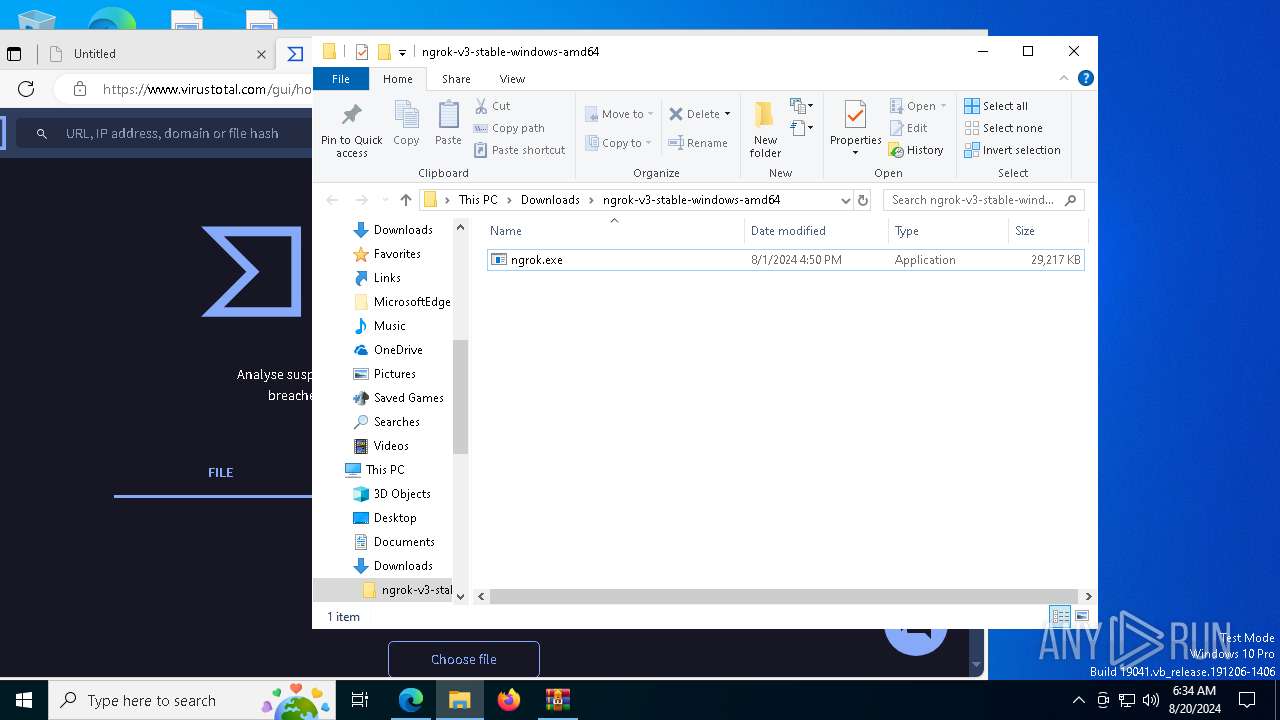Create a New folder from the ribbon

pos(765,128)
